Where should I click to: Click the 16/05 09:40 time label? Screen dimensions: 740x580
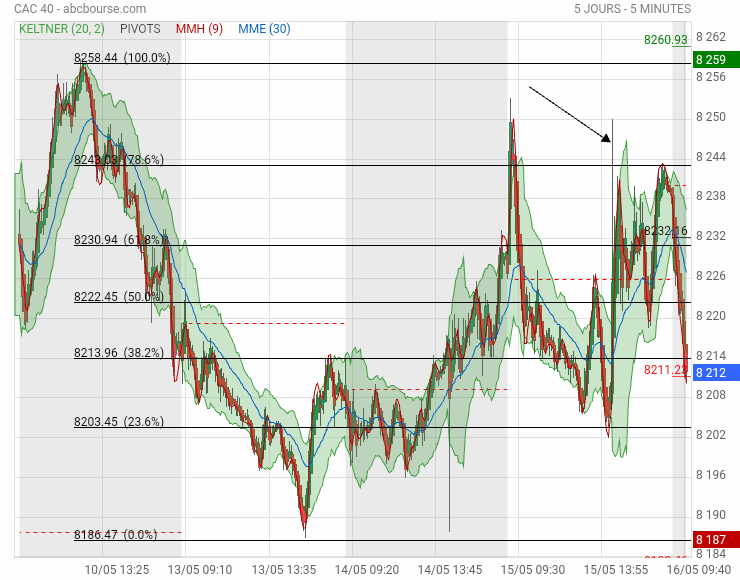tap(699, 570)
